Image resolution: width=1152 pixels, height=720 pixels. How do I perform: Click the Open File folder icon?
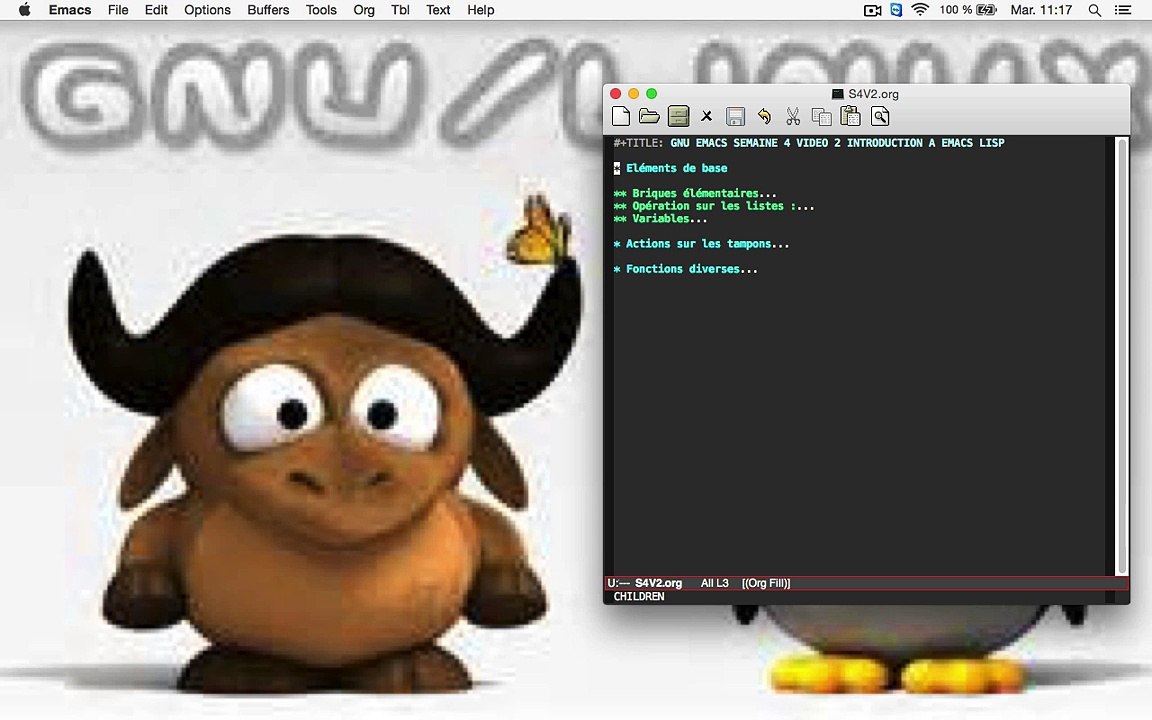tap(649, 116)
